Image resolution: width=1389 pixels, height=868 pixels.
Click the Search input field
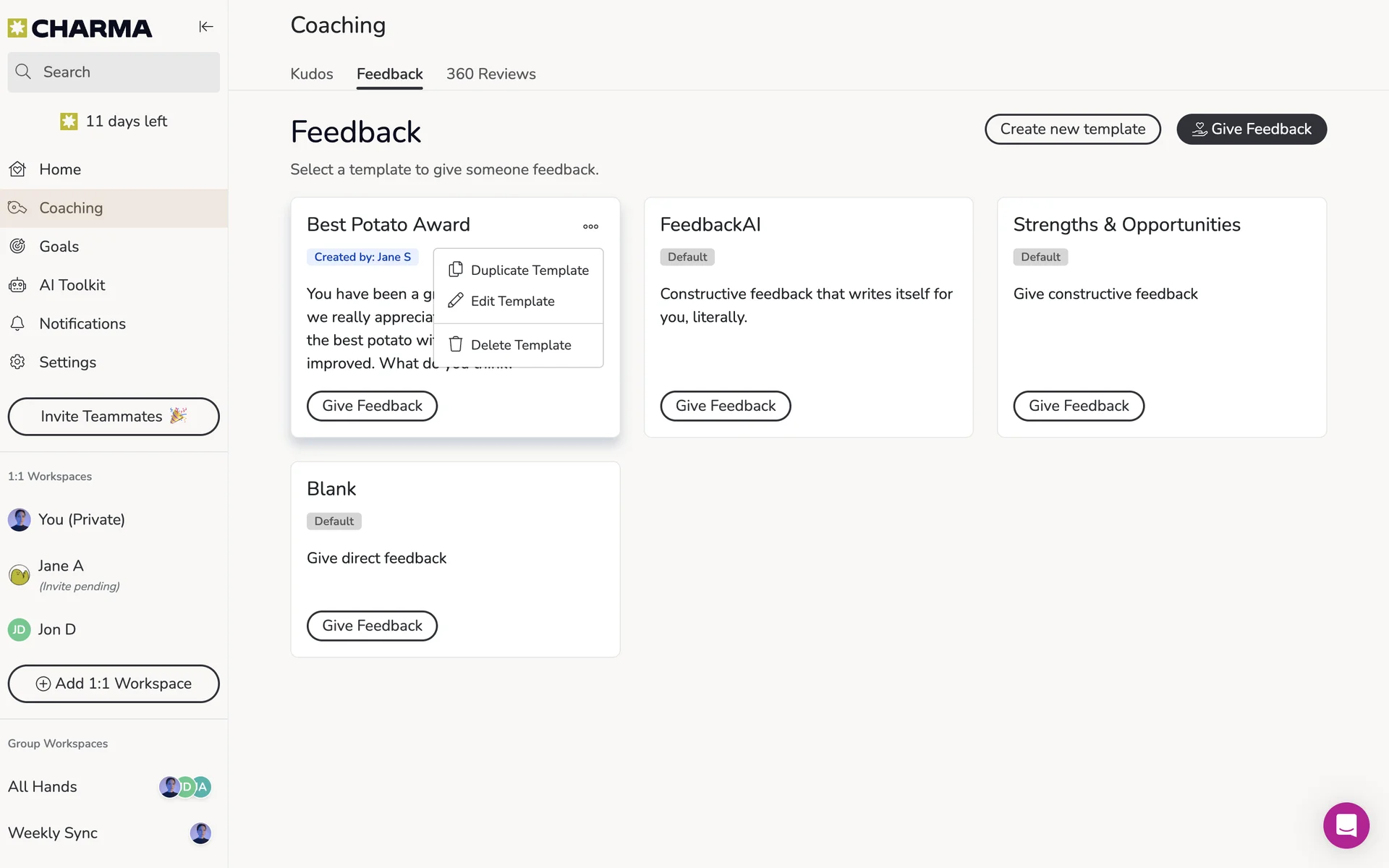[x=114, y=72]
